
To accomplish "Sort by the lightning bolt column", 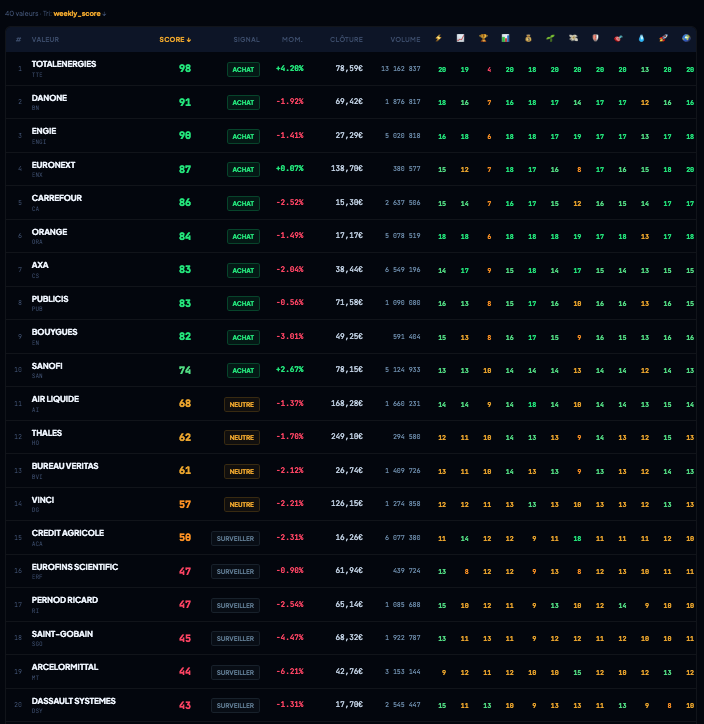I will tap(438, 39).
